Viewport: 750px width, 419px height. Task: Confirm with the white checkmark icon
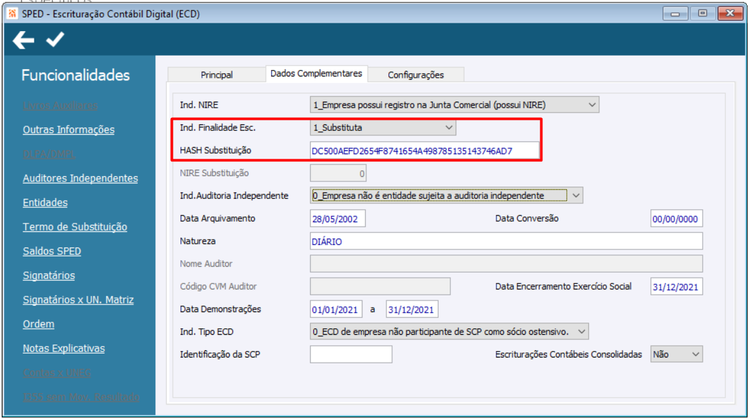point(55,39)
